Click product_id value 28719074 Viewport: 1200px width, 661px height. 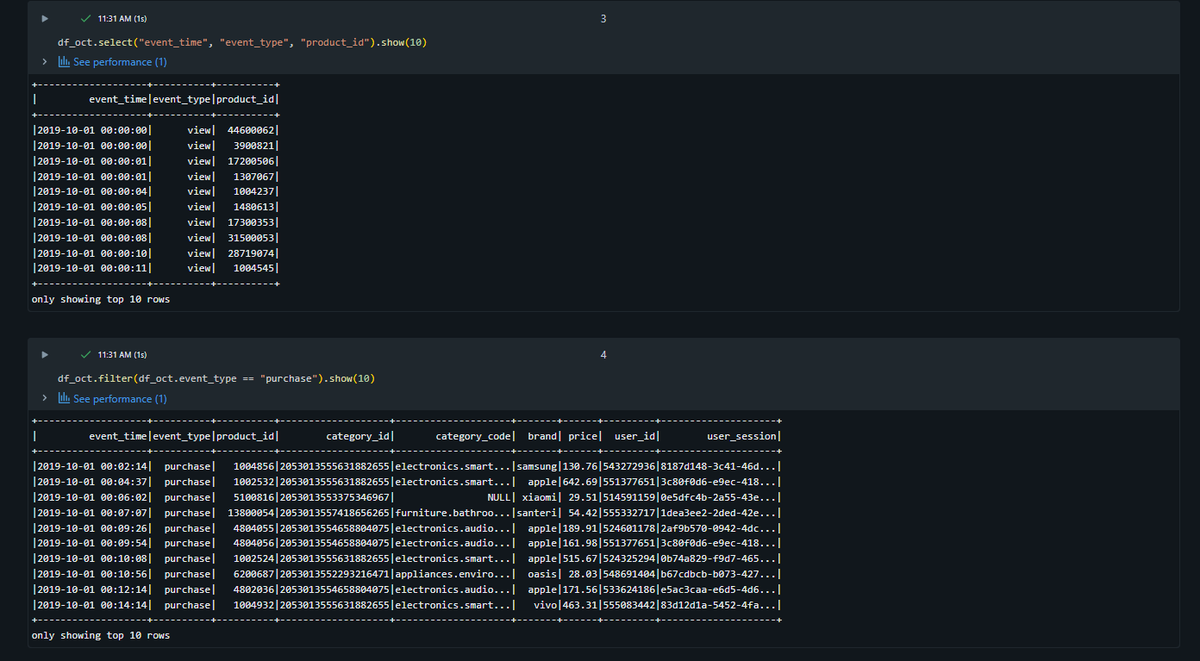click(251, 252)
